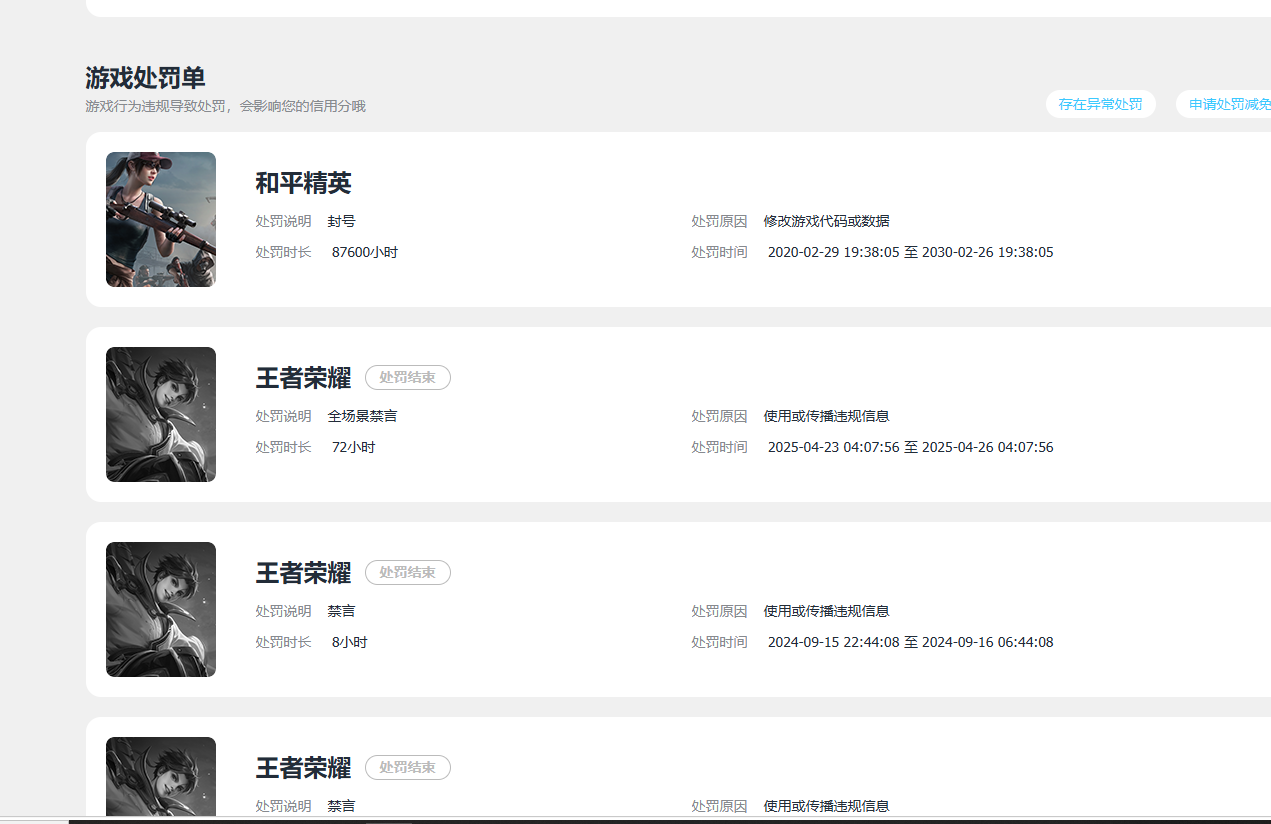
Task: Click 王者荣耀 title in 全场景禁言 card
Action: (x=304, y=378)
